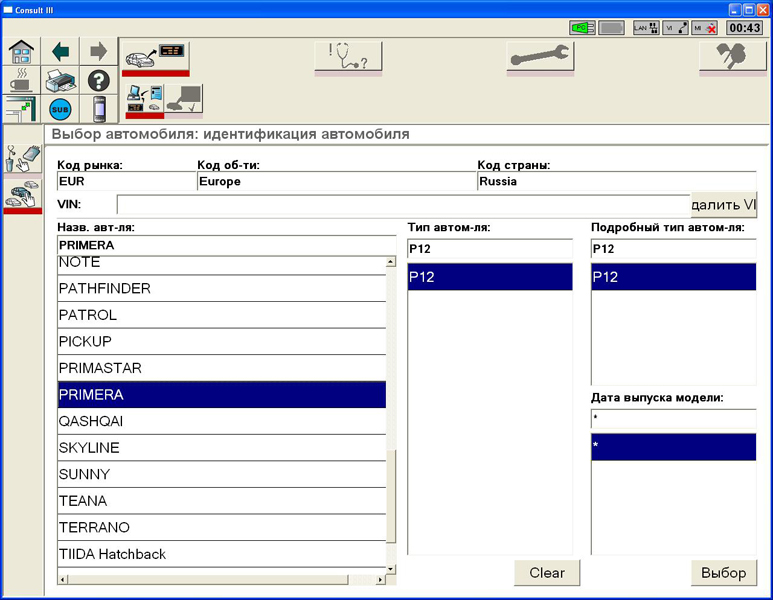
Task: Open Help question mark icon
Action: click(x=99, y=80)
